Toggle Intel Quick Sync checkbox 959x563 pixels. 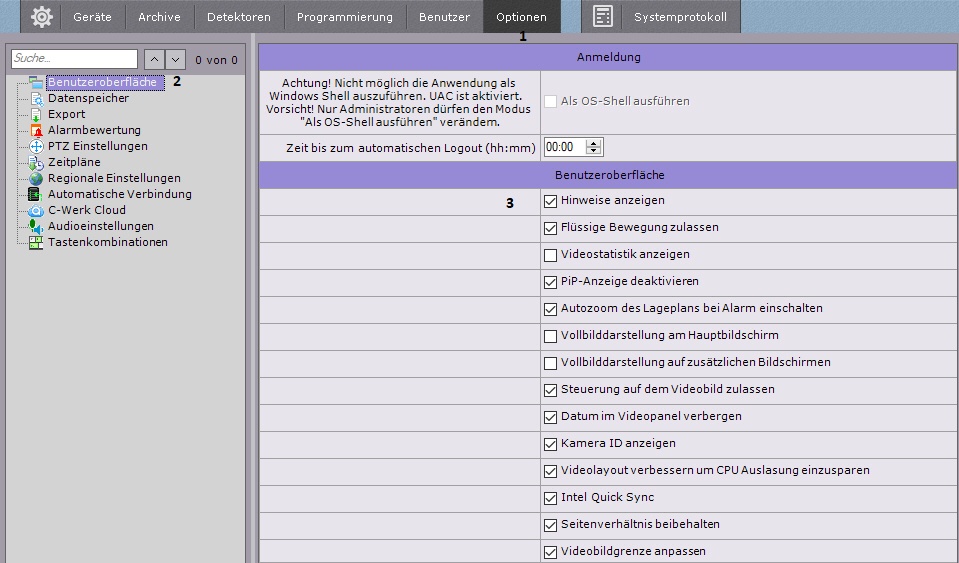pos(550,498)
